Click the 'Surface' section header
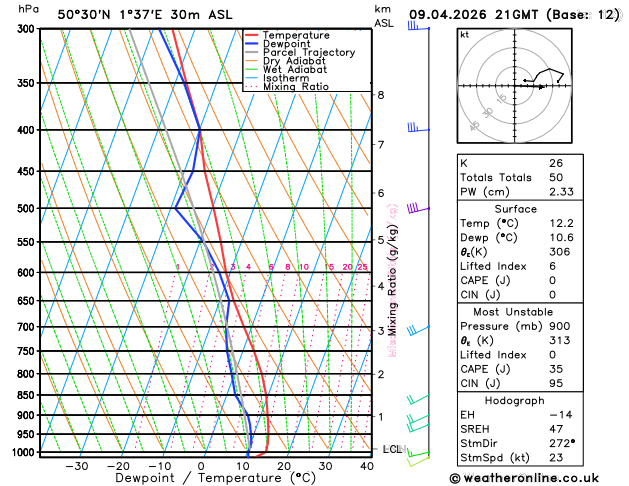This screenshot has width=629, height=486. (x=515, y=209)
